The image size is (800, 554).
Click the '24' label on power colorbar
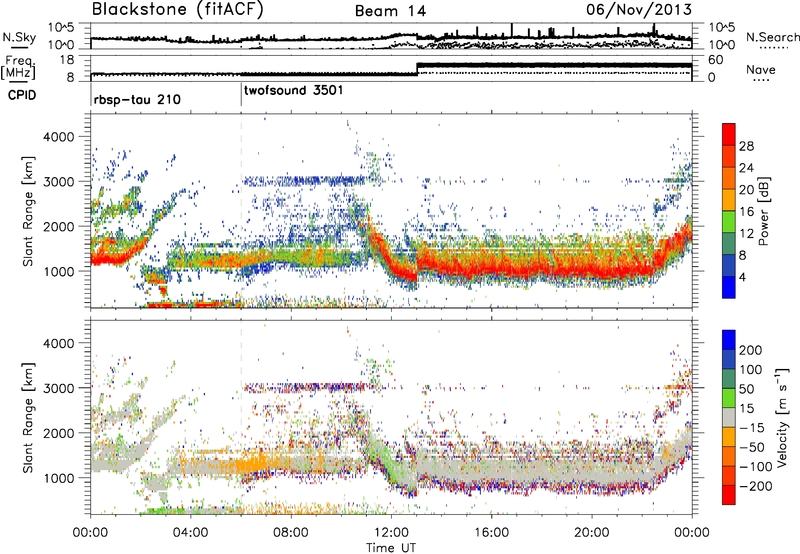[746, 168]
